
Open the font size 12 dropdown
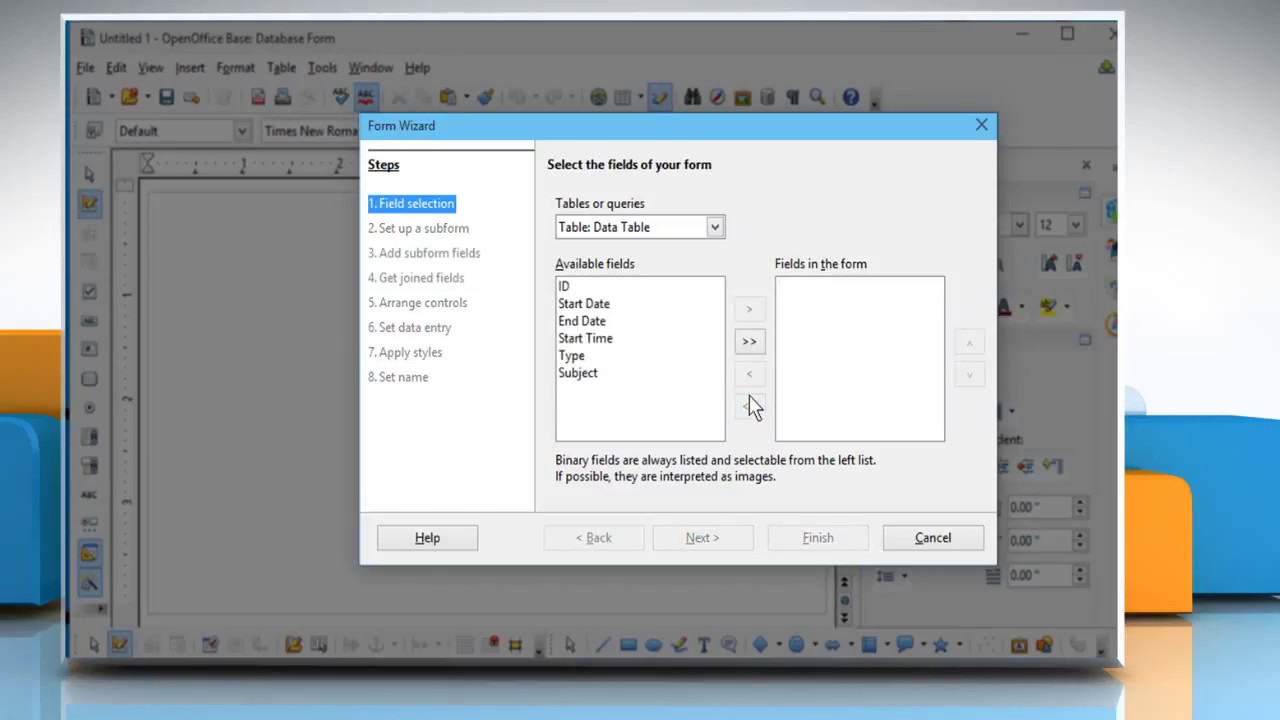pyautogui.click(x=1076, y=225)
